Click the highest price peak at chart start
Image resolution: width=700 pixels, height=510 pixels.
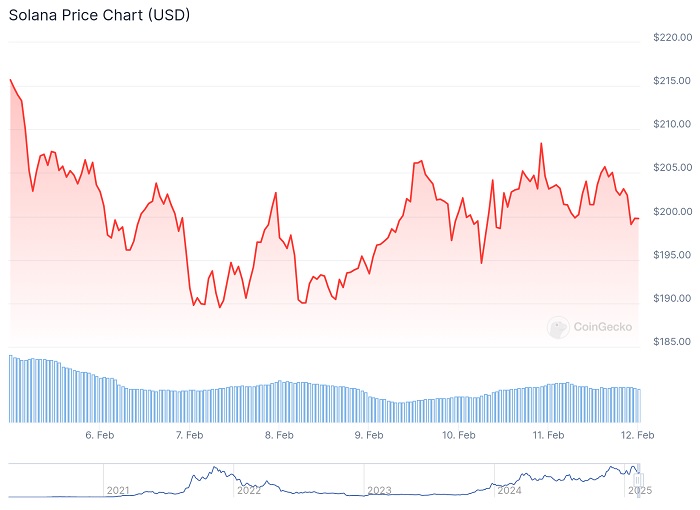(x=10, y=79)
